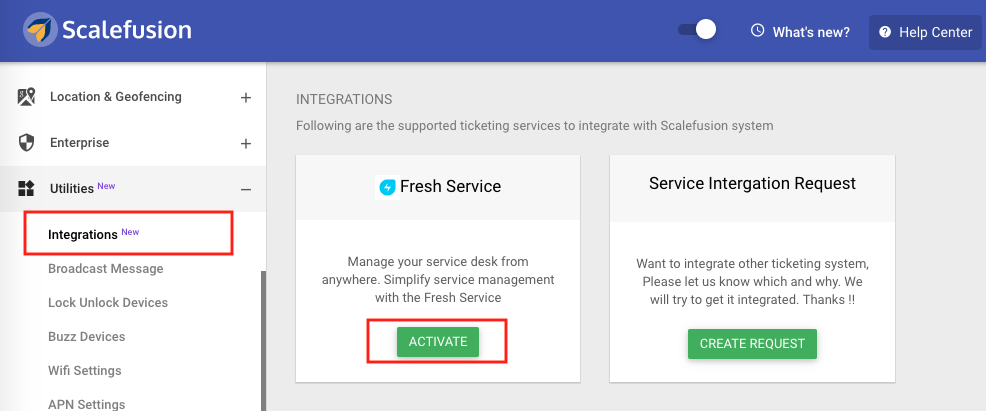Expand Location & Geofencing with plus sign
Screen dimensions: 986x411
pyautogui.click(x=246, y=97)
